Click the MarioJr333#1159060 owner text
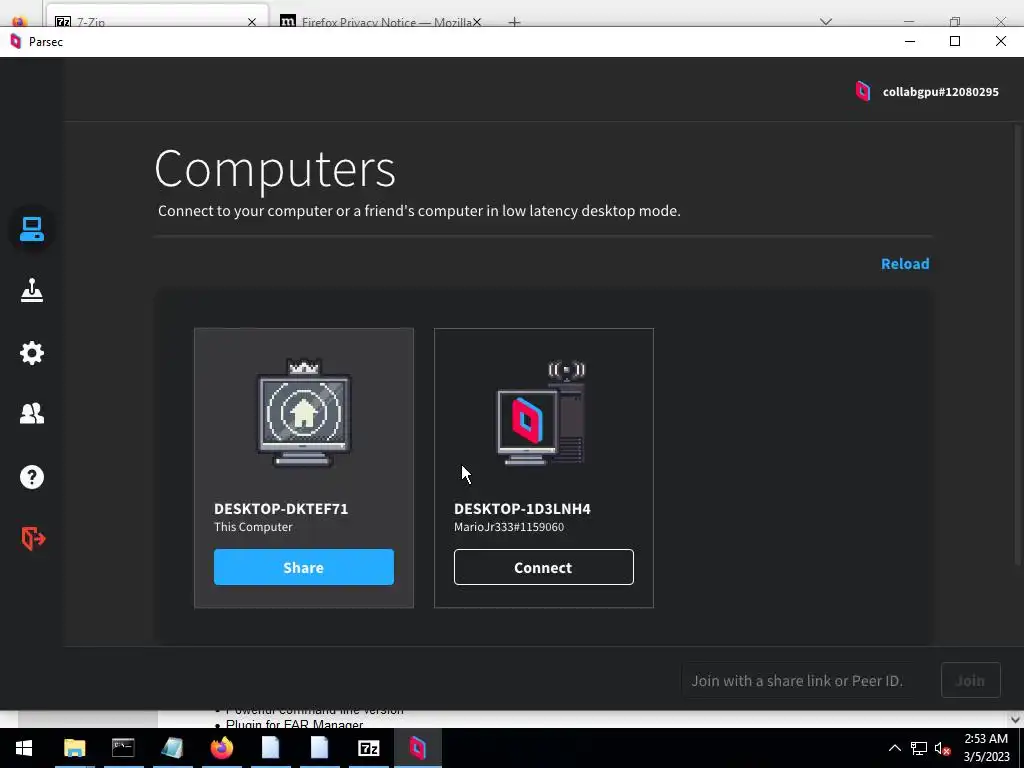1024x768 pixels. pyautogui.click(x=509, y=527)
